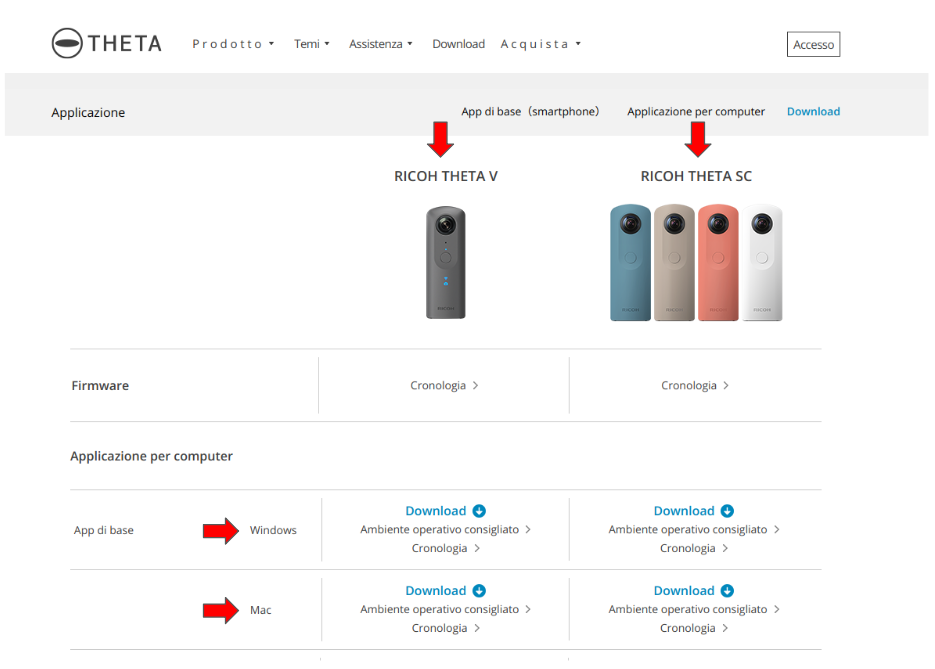
Task: Switch to App di base (smartphone) tab
Action: 530,112
